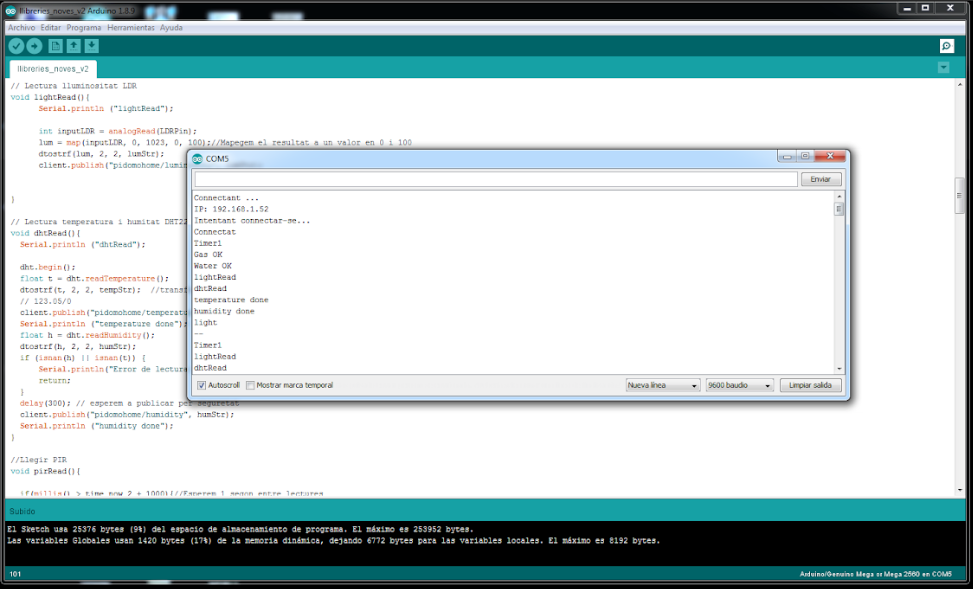
Task: Open the 9600 baudio baud rate dropdown
Action: (740, 385)
